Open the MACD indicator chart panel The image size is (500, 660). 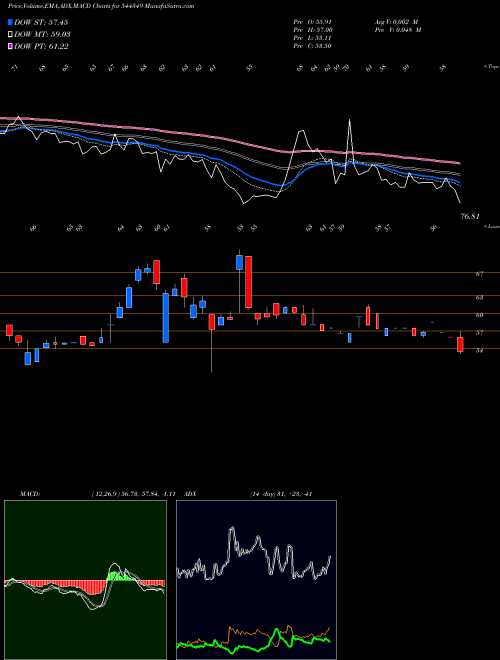[85, 580]
